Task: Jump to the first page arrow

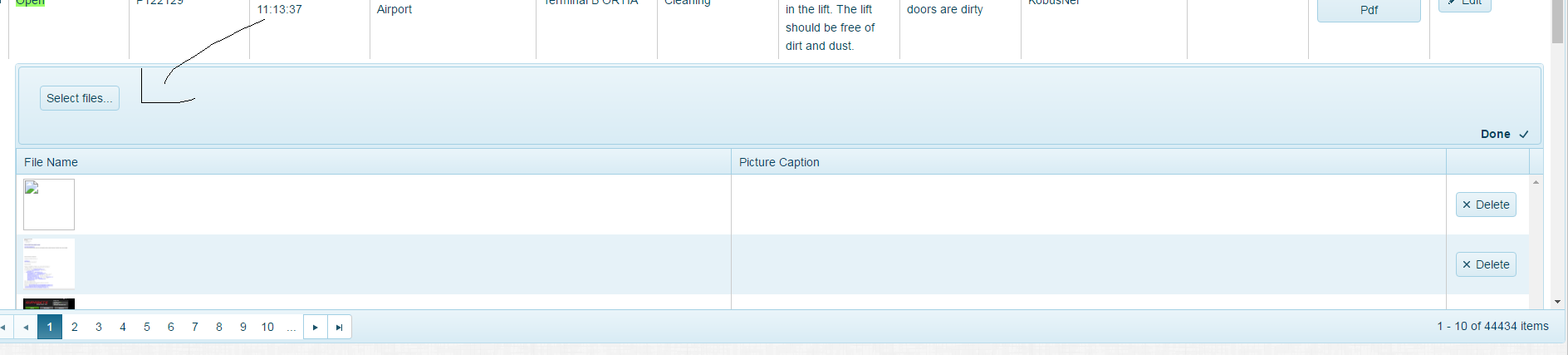Action: pos(3,328)
